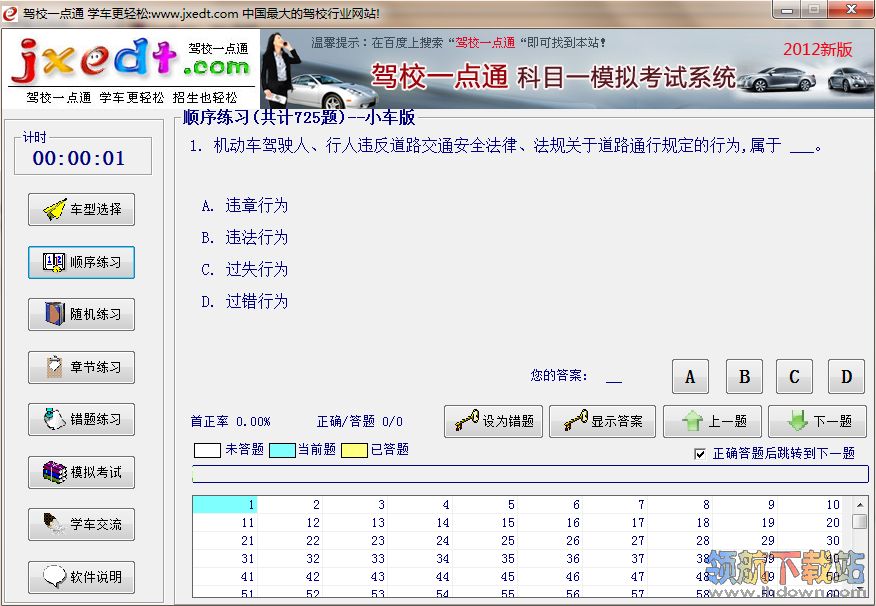Jump to question 45 in the grid
Image resolution: width=876 pixels, height=606 pixels.
click(x=484, y=576)
